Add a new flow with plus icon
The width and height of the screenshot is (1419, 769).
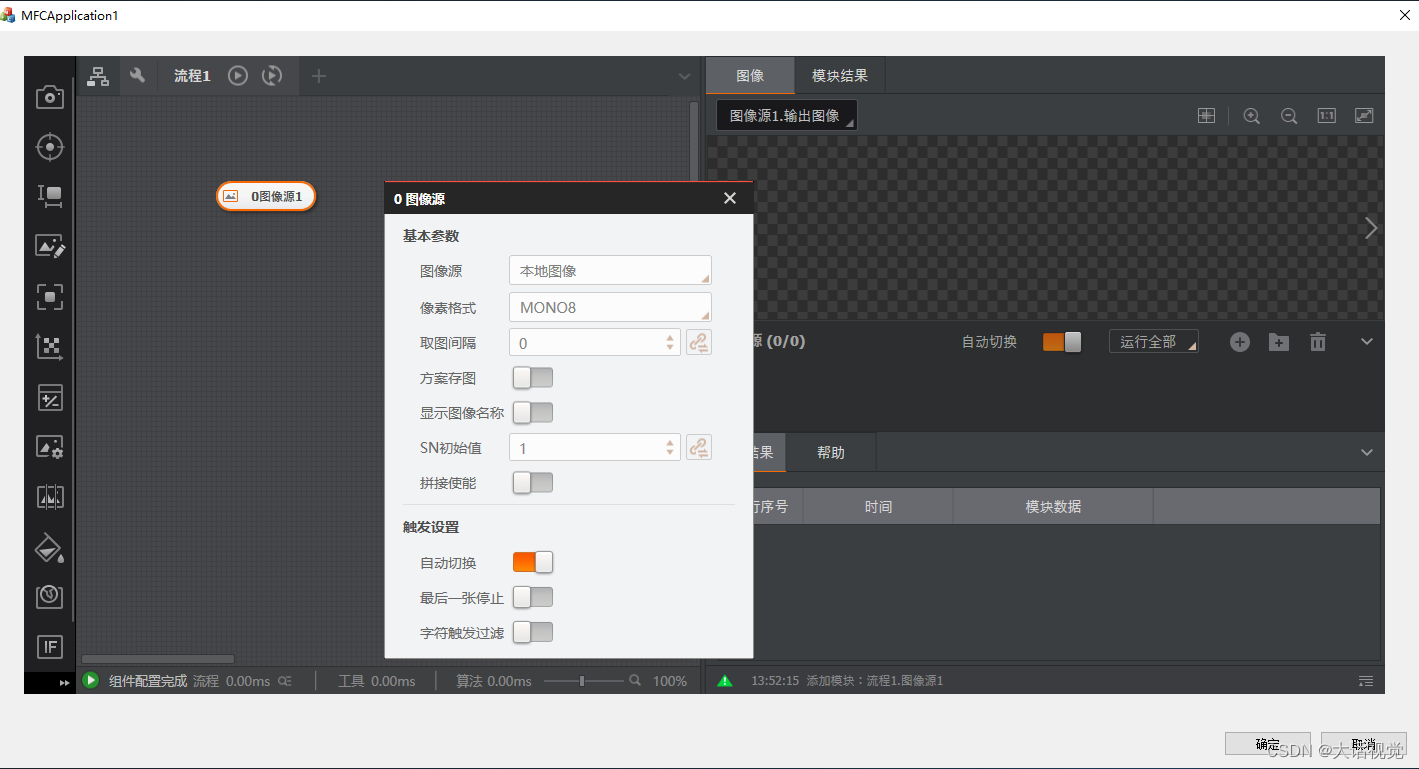click(x=319, y=76)
